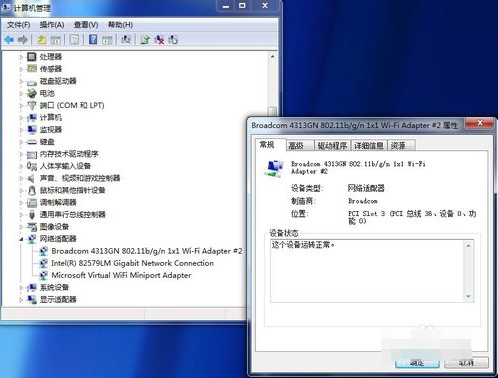Select the 键盘 keyboard icon

click(32, 142)
